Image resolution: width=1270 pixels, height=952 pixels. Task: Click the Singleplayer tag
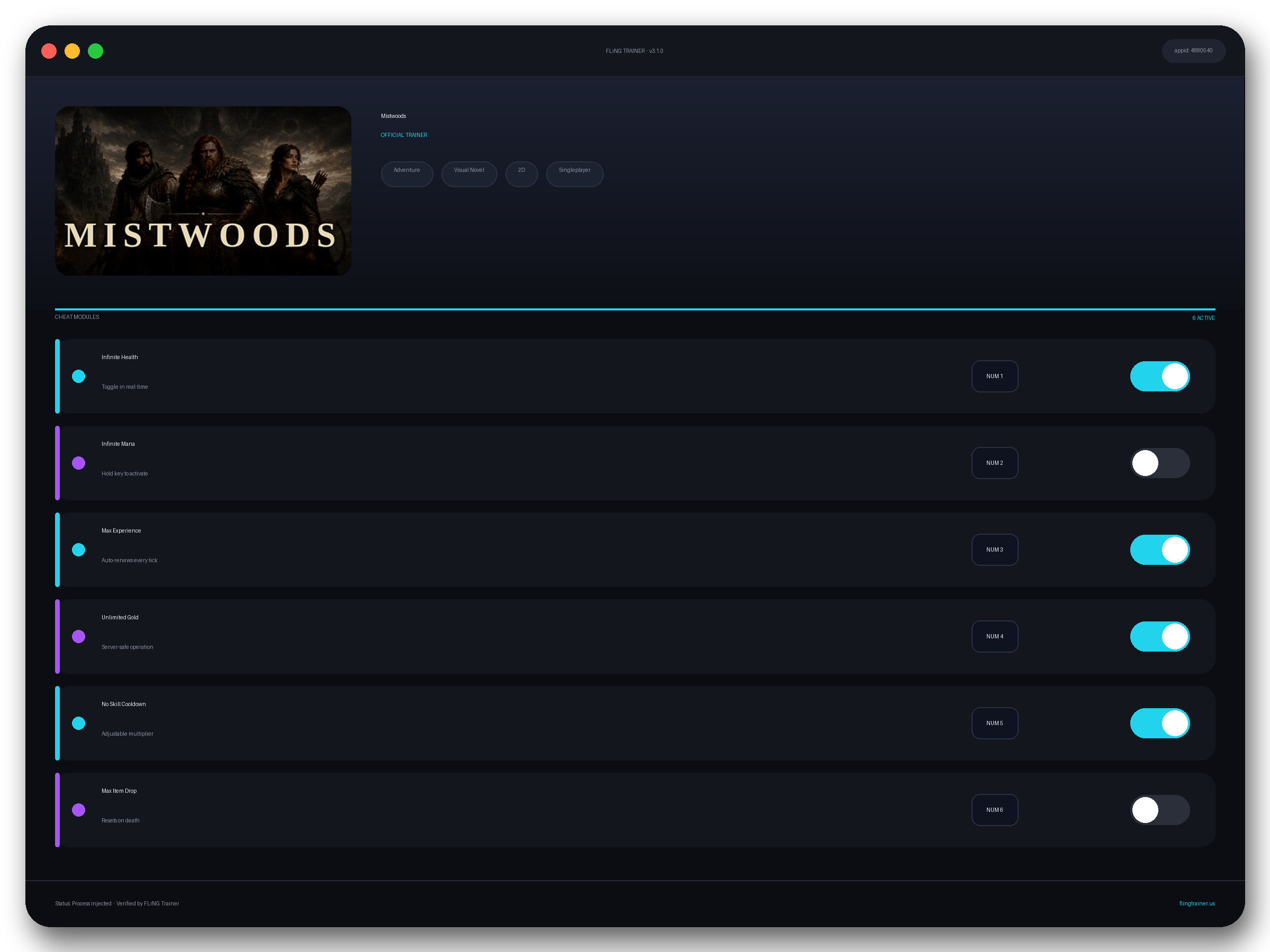pos(574,174)
